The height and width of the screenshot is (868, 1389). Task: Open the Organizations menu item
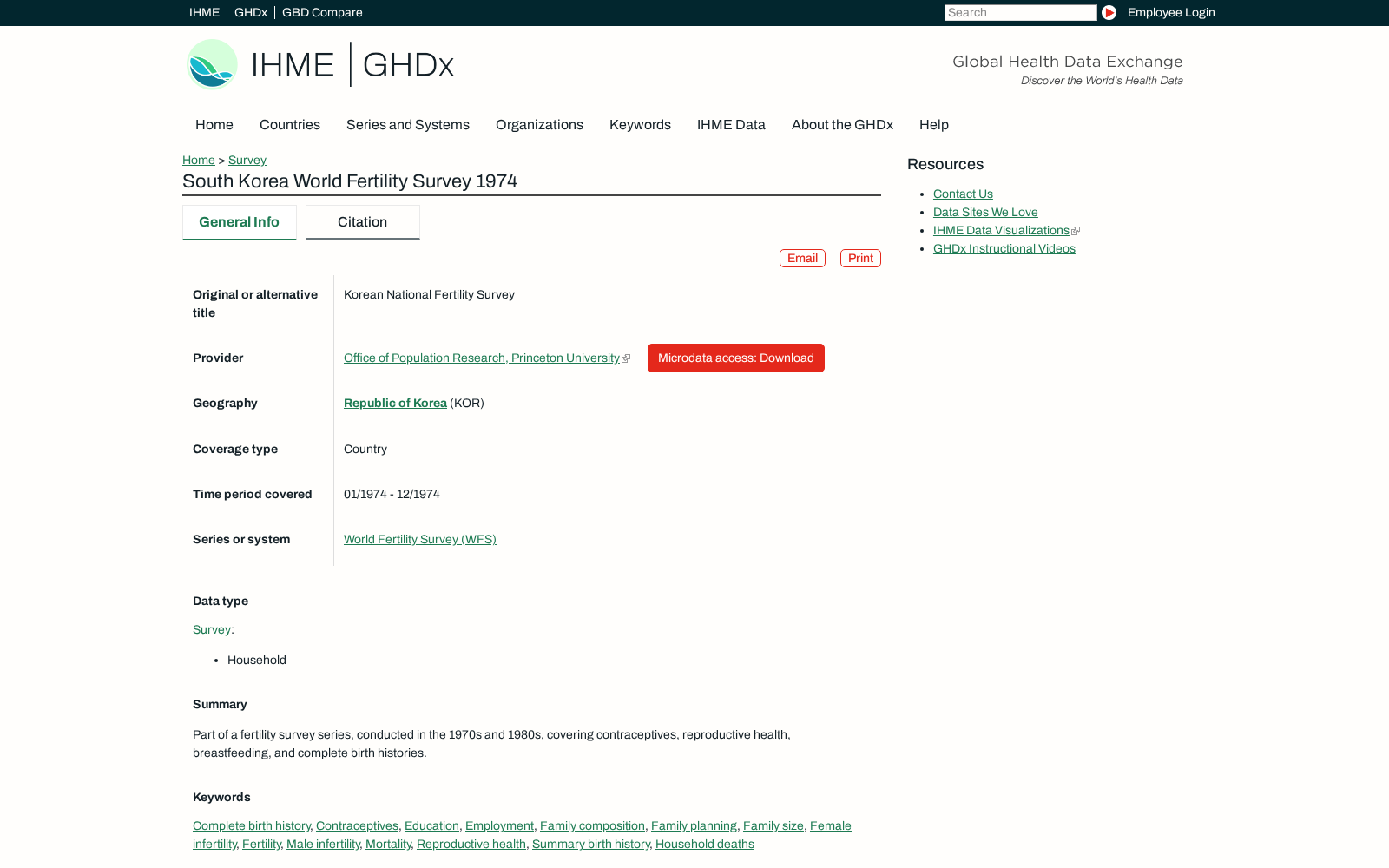(539, 125)
